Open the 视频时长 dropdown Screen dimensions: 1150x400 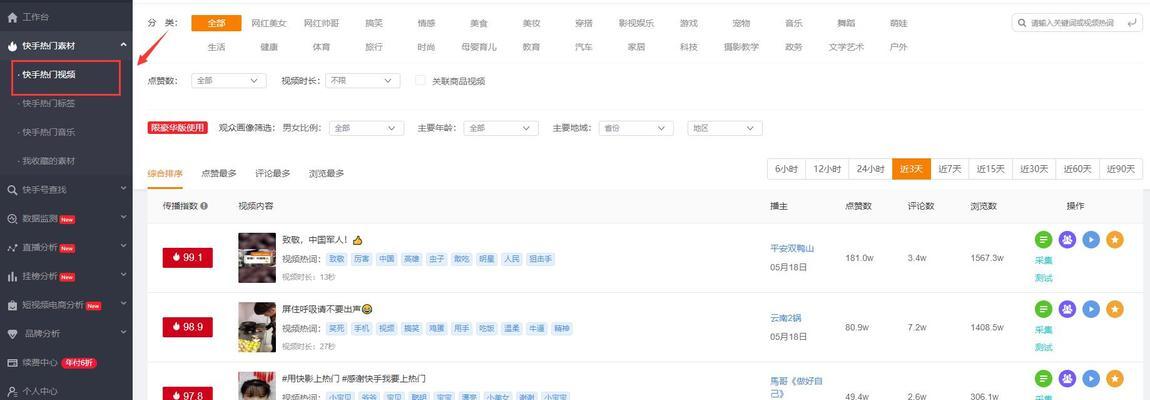click(x=362, y=81)
